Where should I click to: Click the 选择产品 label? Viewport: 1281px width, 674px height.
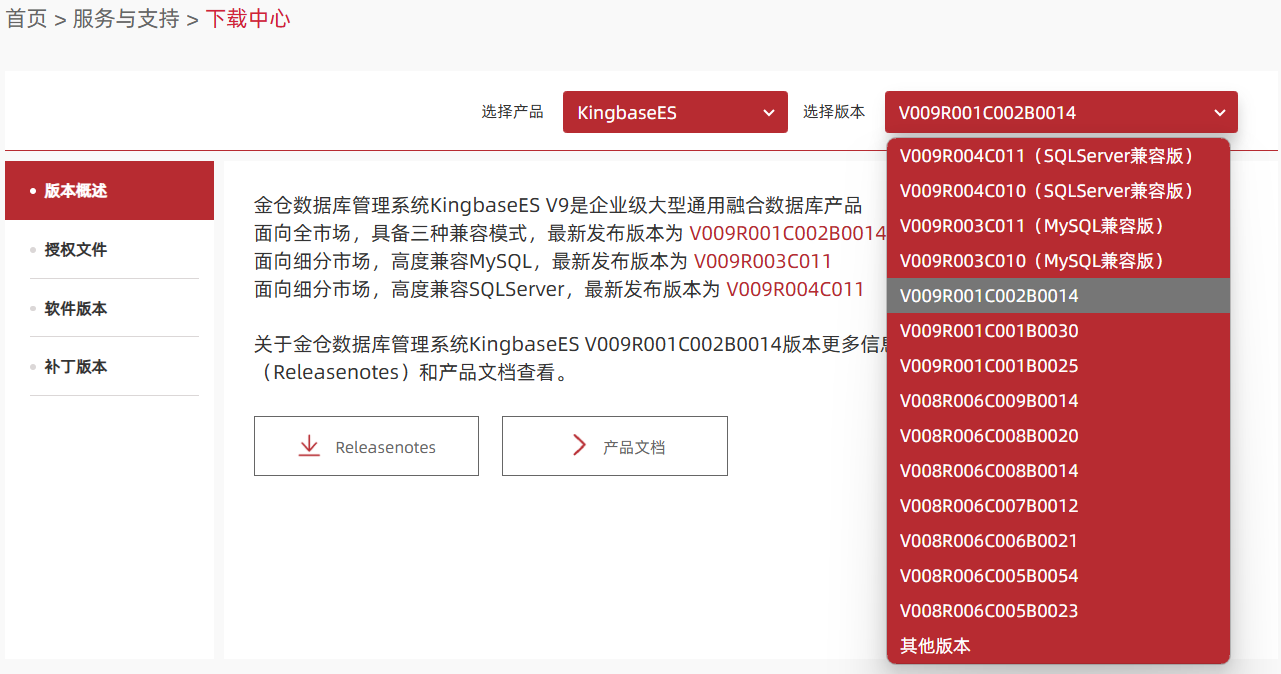click(512, 112)
